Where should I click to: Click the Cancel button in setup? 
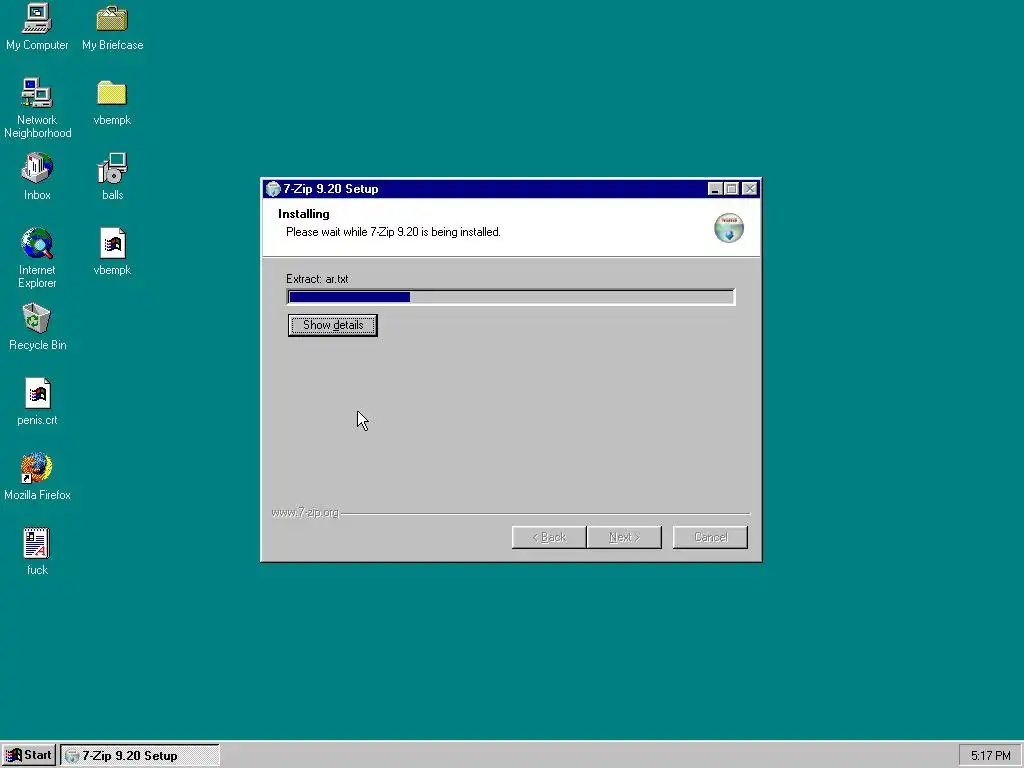711,537
